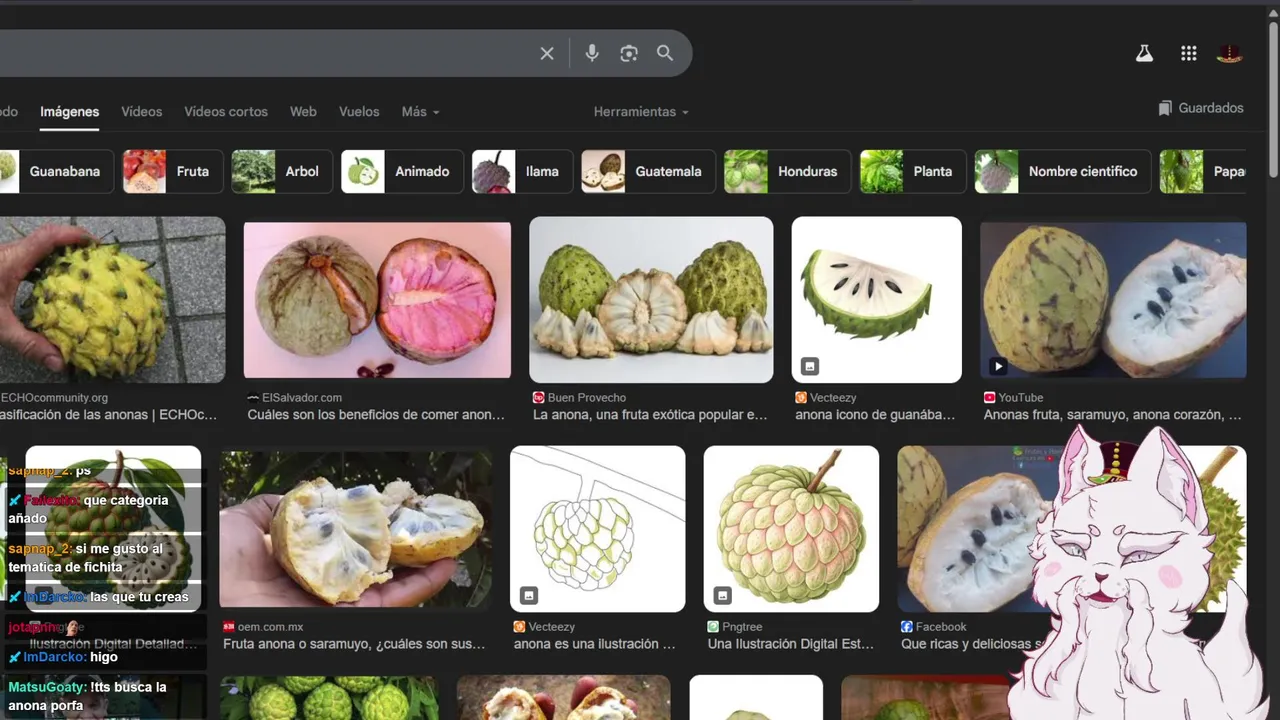1280x720 pixels.
Task: Open 'La anona, una fruta exótica popular' link
Action: pos(650,414)
